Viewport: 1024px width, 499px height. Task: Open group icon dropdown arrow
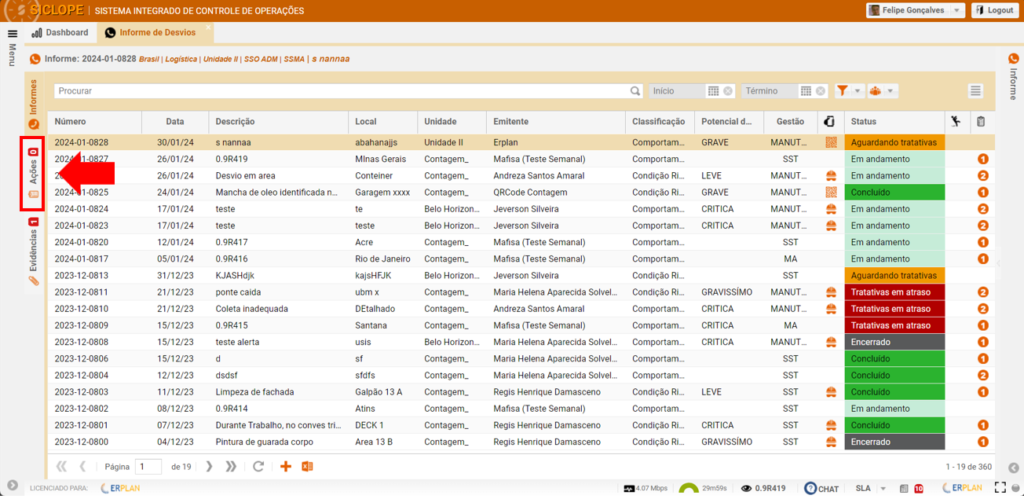(x=889, y=91)
